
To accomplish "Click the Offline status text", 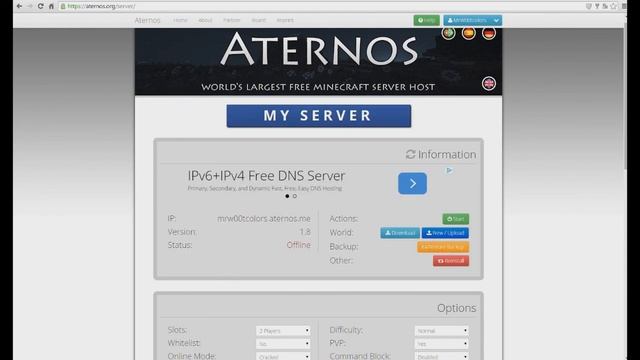I will pos(298,245).
